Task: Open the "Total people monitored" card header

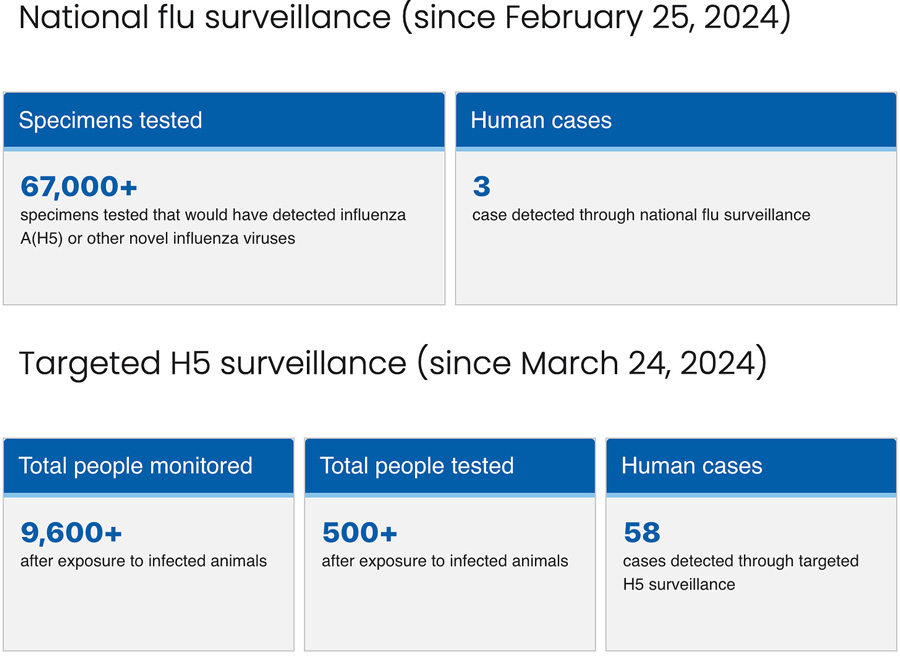Action: pyautogui.click(x=136, y=466)
